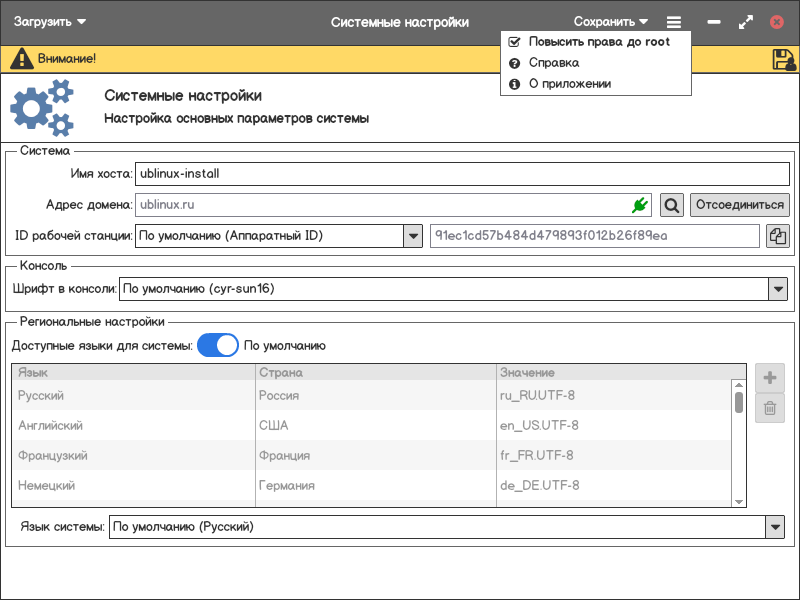Image resolution: width=800 pixels, height=600 pixels.
Task: Toggle the default available languages switch
Action: tap(218, 346)
